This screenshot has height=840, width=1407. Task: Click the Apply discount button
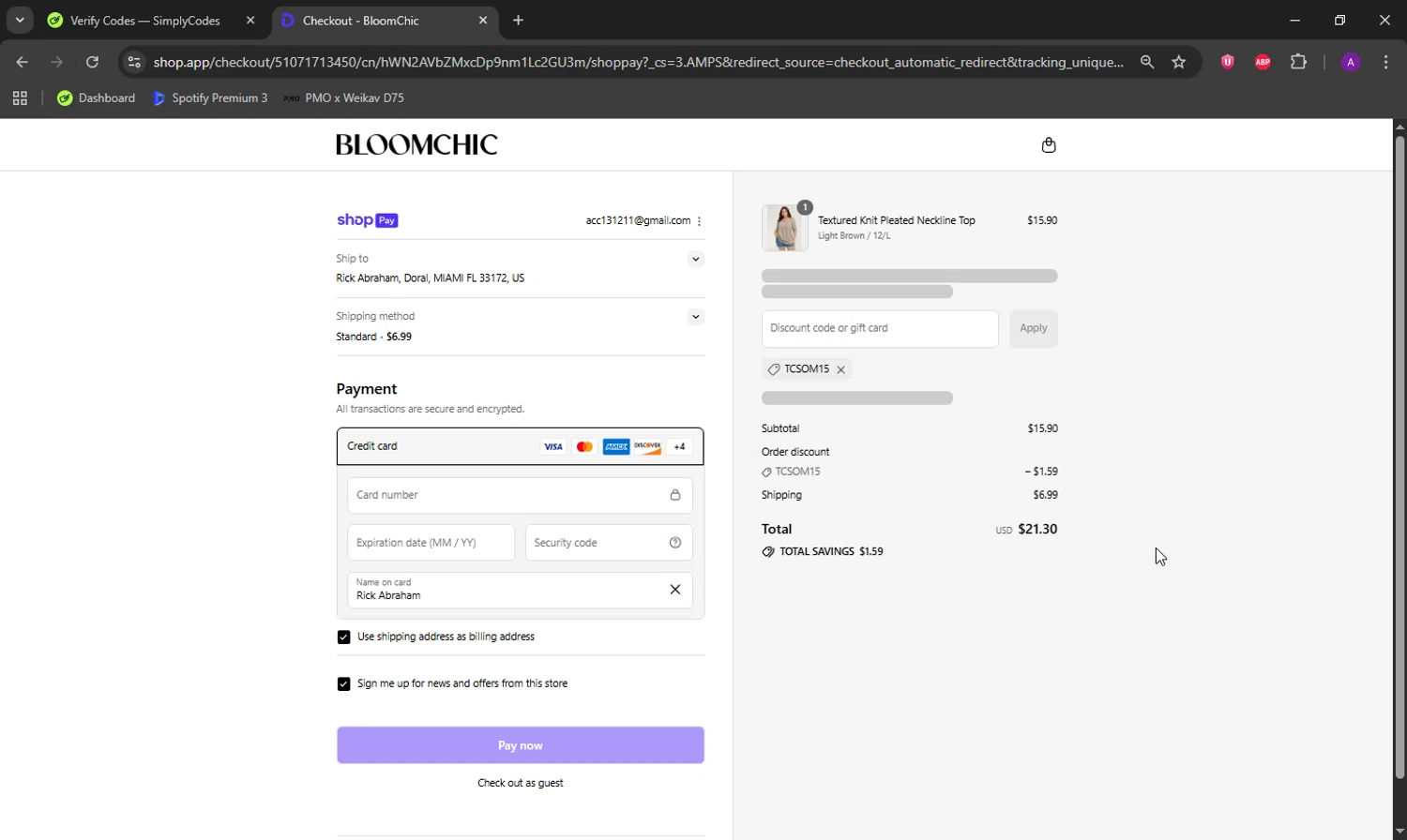click(1034, 328)
